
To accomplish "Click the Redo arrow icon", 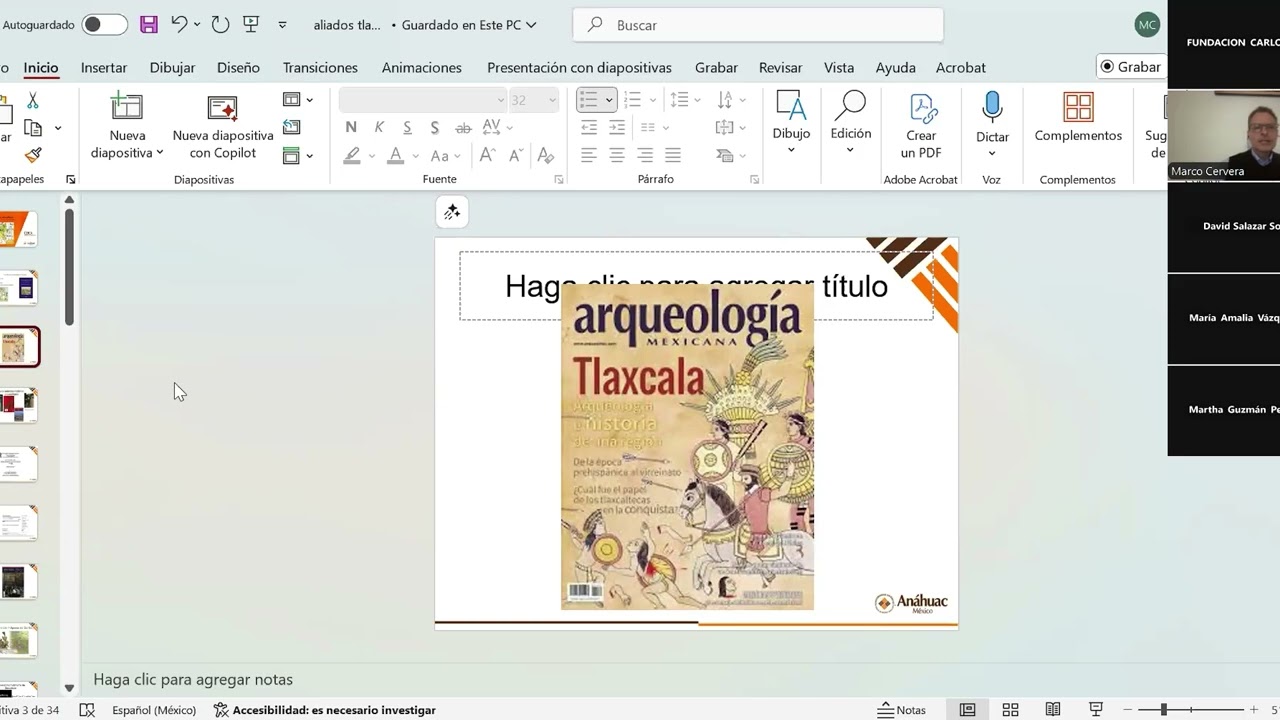I will click(x=220, y=24).
